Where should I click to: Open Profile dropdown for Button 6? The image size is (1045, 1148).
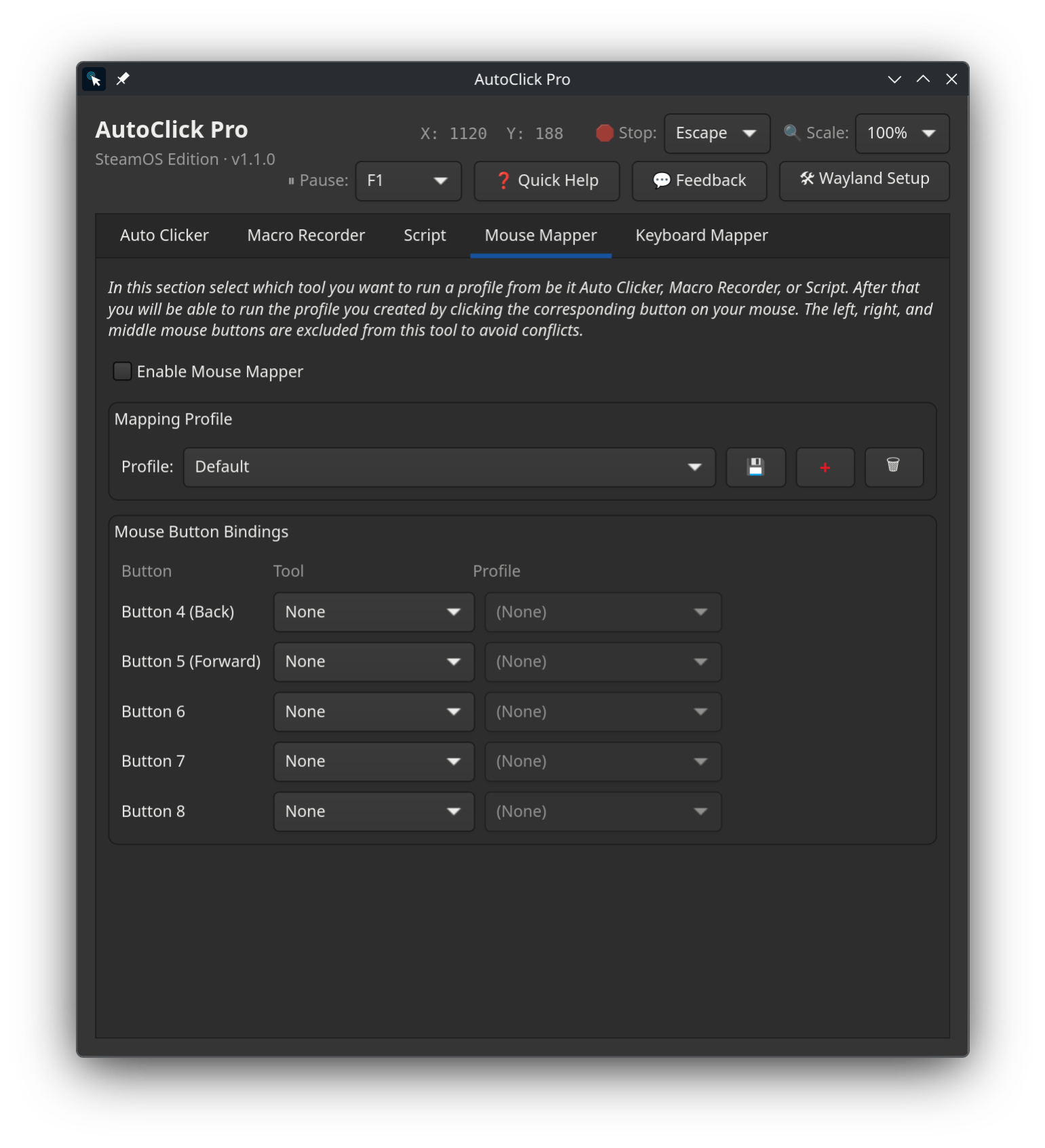pos(603,711)
